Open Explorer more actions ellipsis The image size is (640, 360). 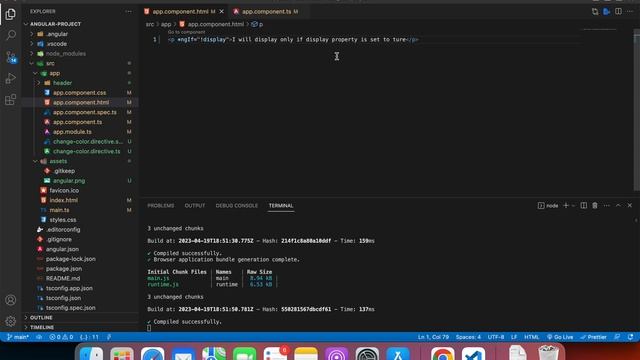(x=129, y=11)
